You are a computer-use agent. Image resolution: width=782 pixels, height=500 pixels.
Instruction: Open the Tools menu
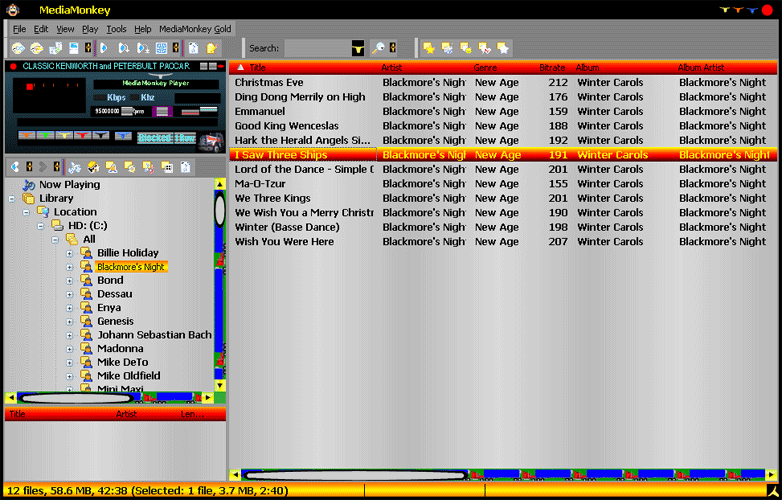pos(116,29)
